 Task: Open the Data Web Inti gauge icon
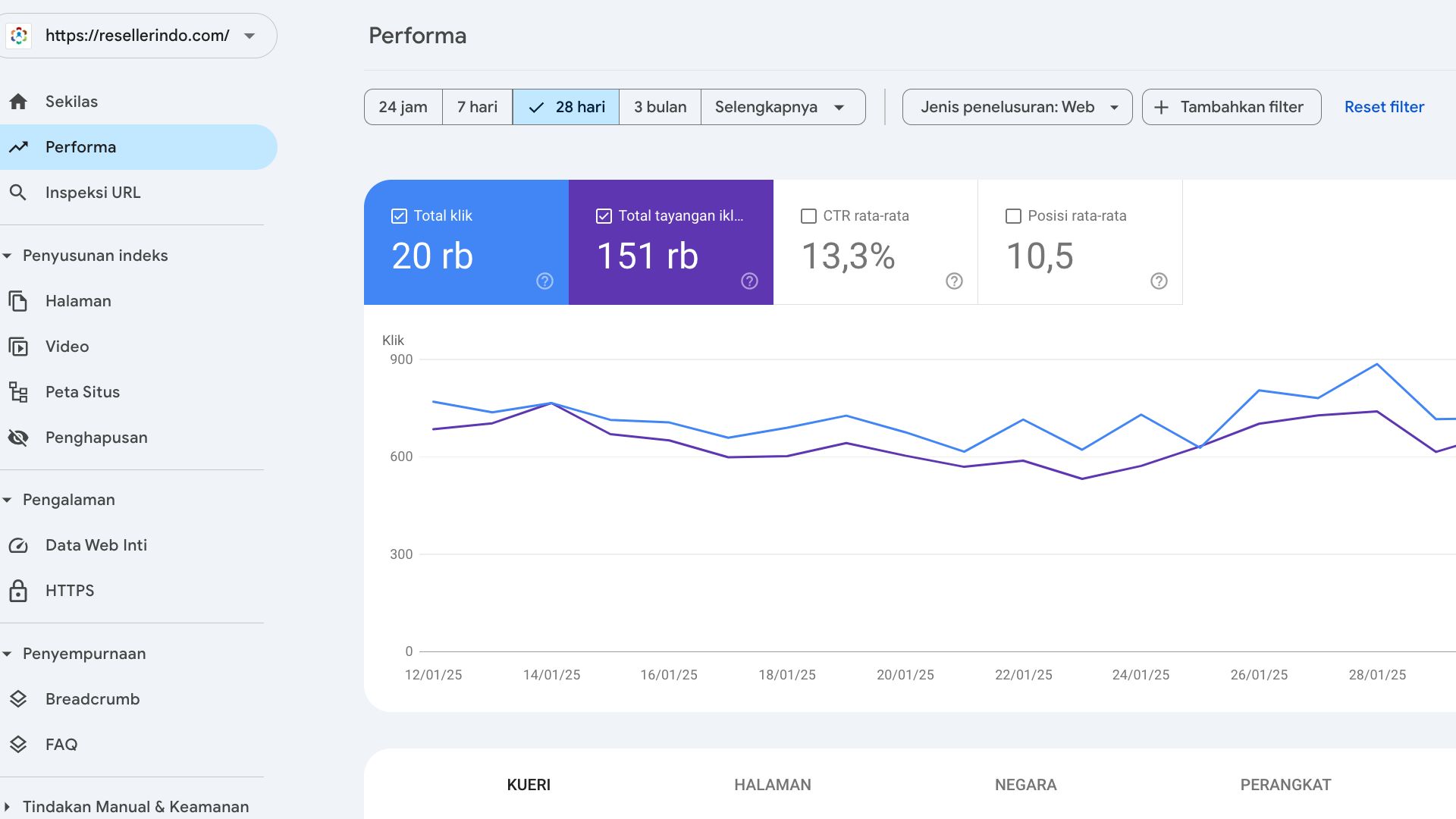(x=18, y=545)
